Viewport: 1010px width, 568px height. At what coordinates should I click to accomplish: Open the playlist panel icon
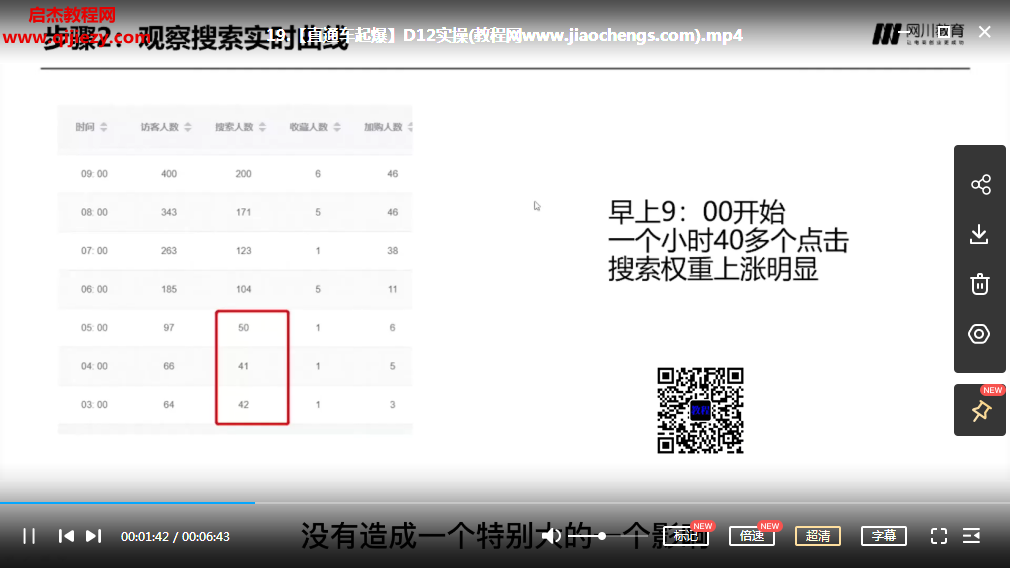pyautogui.click(x=971, y=536)
